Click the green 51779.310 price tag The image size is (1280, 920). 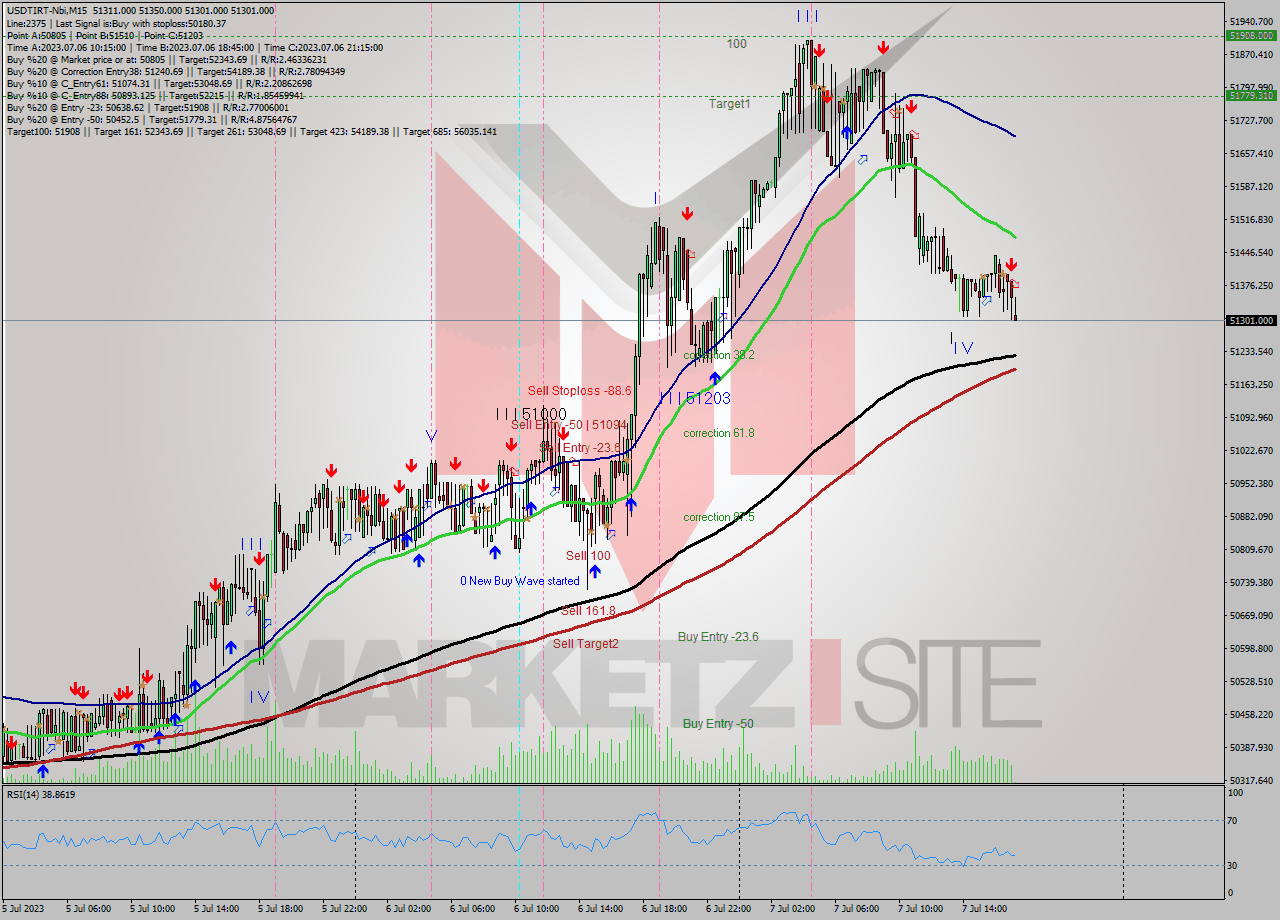click(1251, 96)
